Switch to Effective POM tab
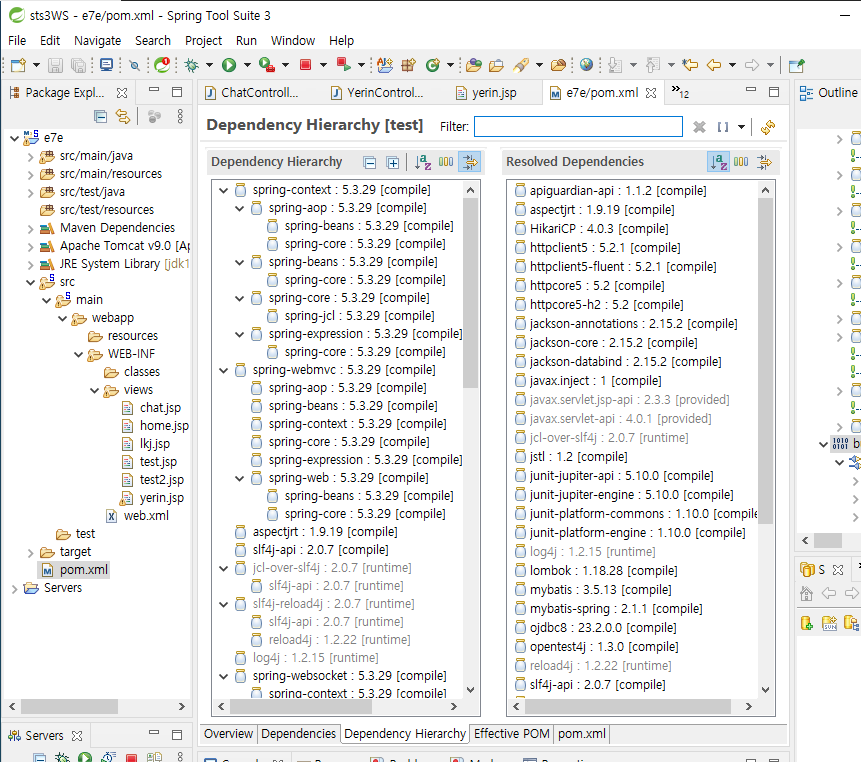Screen dimensions: 861x762 click(x=511, y=734)
